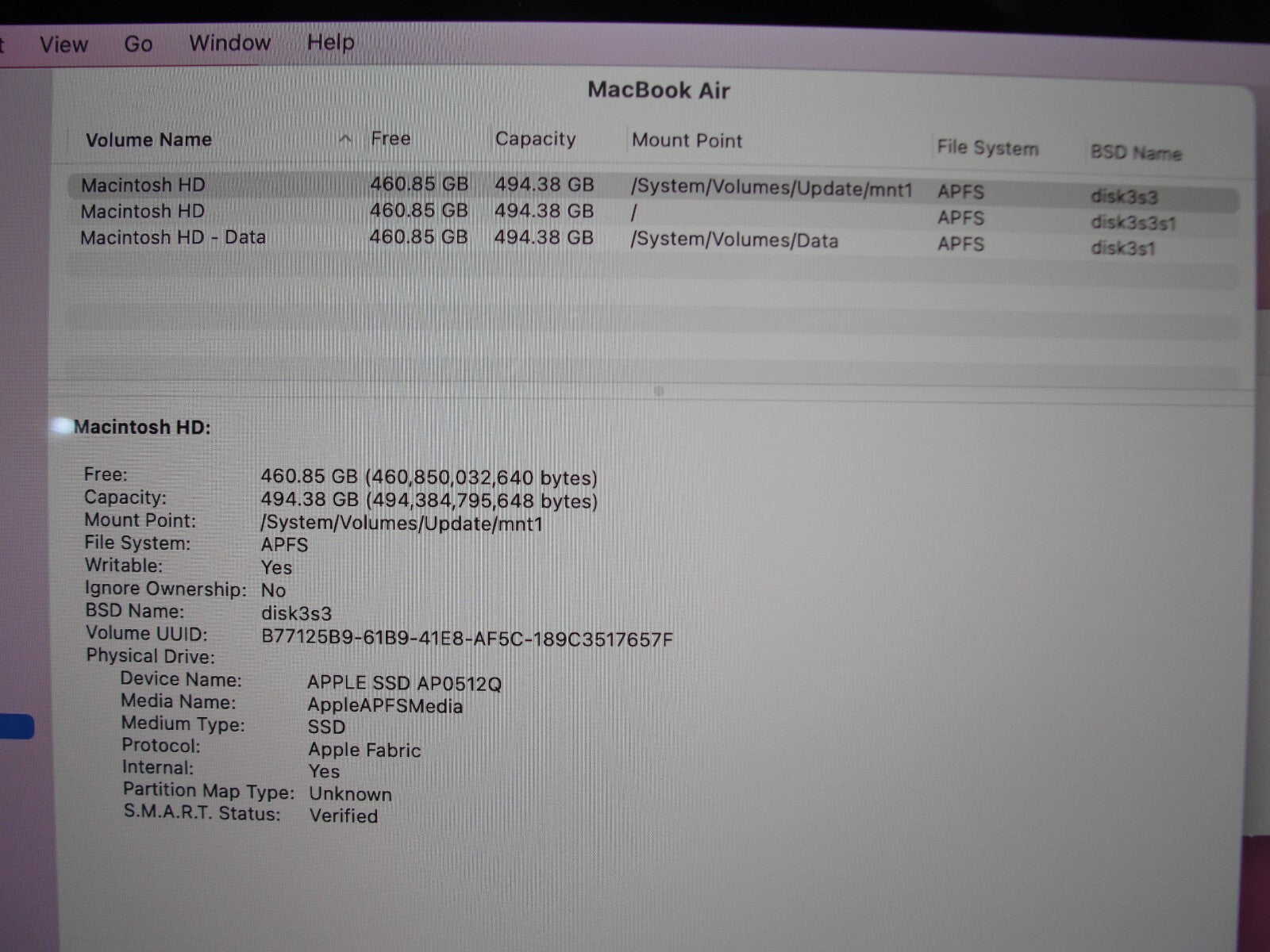Select the volume row with BSD name disk3s3s1
This screenshot has width=1270, height=952.
click(x=143, y=212)
